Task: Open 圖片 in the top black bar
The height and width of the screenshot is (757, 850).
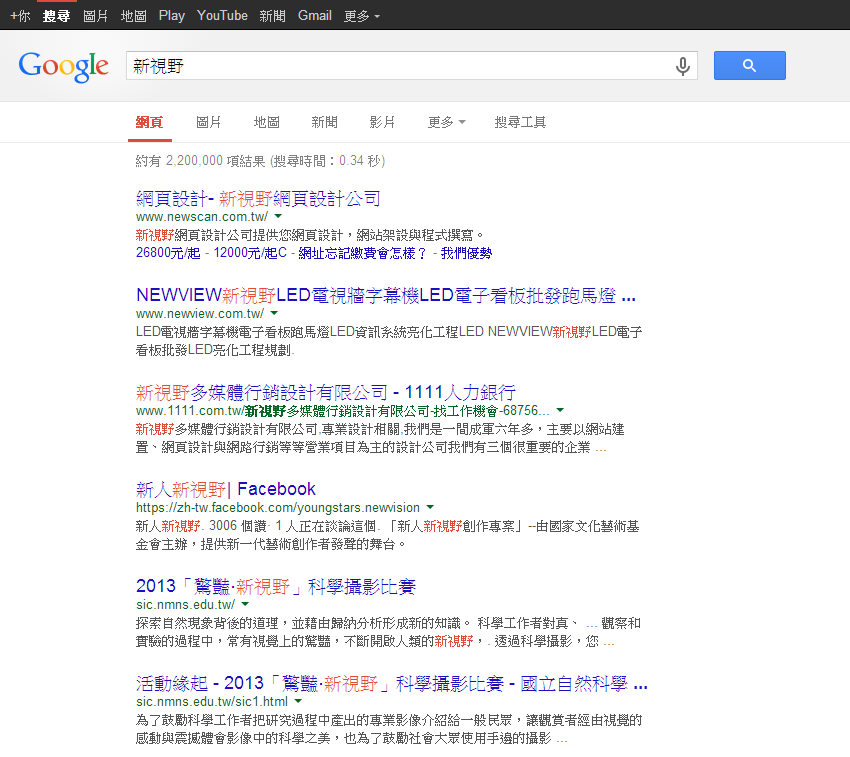Action: pos(96,16)
